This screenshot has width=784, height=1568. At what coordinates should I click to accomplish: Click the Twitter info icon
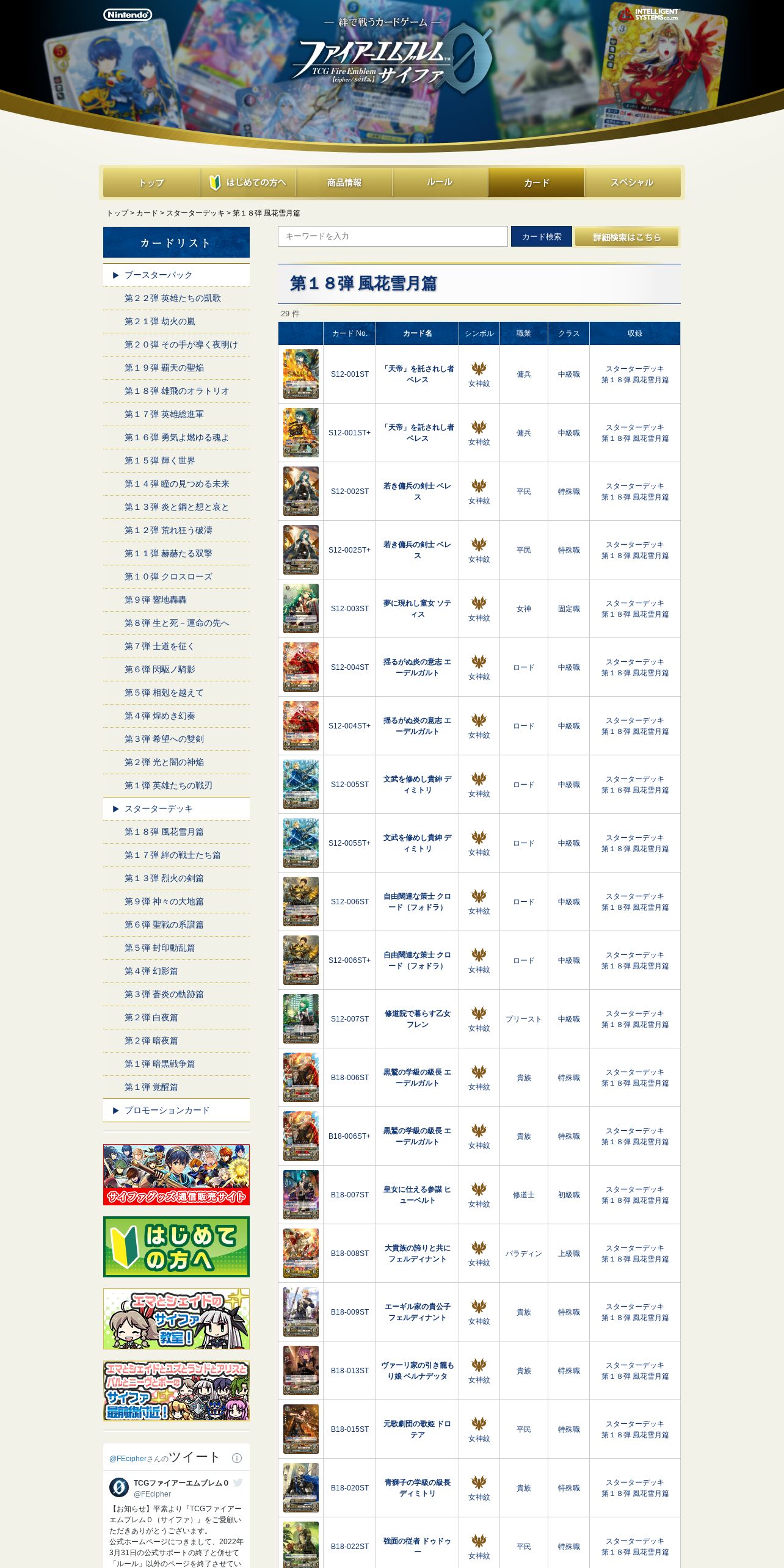coord(237,1458)
